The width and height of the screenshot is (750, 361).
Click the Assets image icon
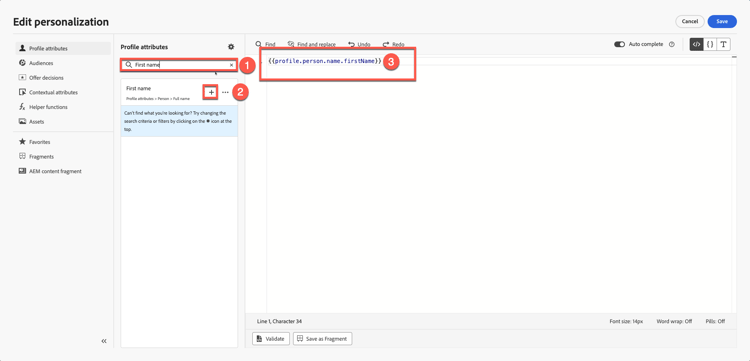[22, 121]
